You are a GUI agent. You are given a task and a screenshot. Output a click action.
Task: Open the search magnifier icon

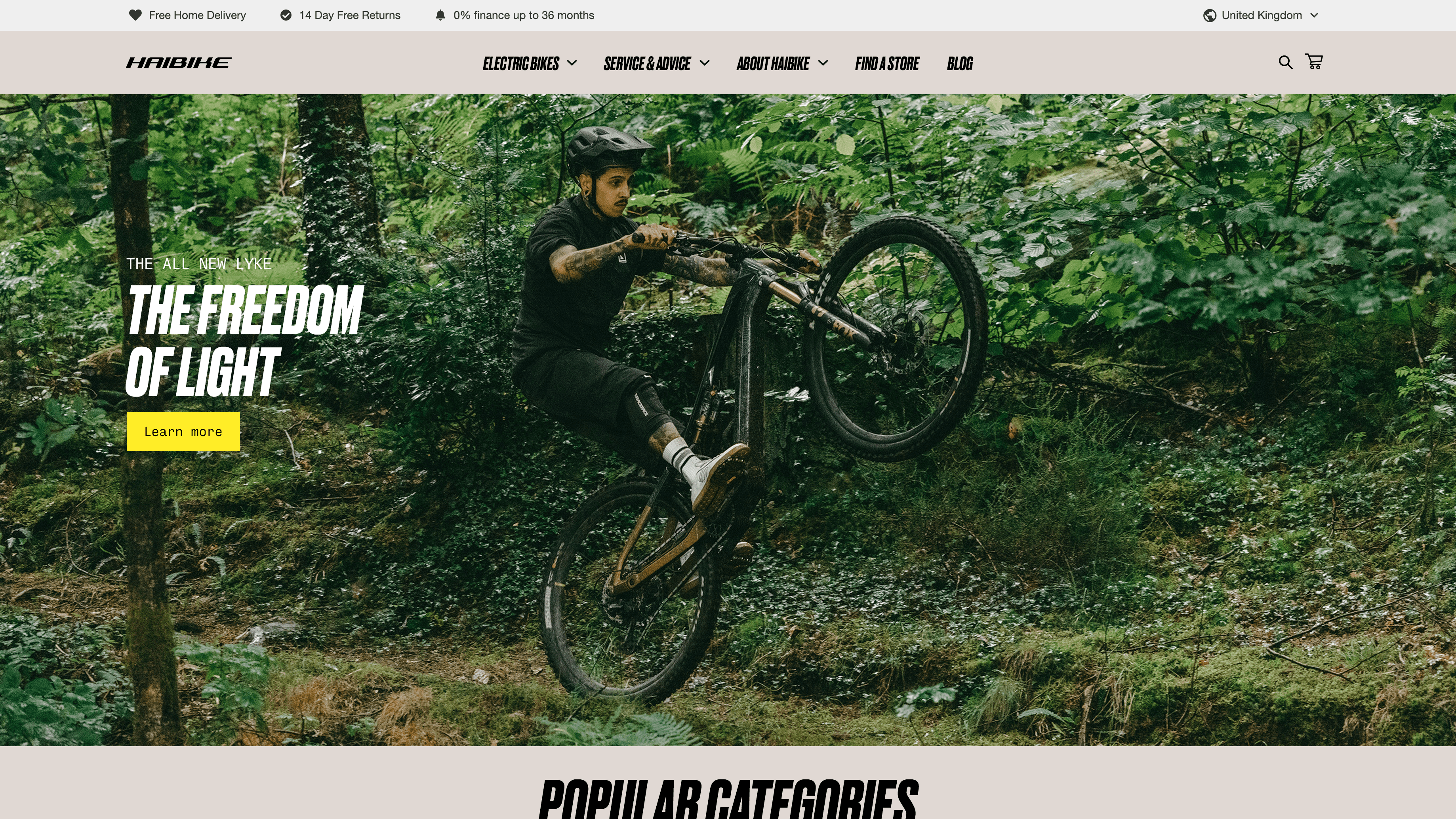1285,62
